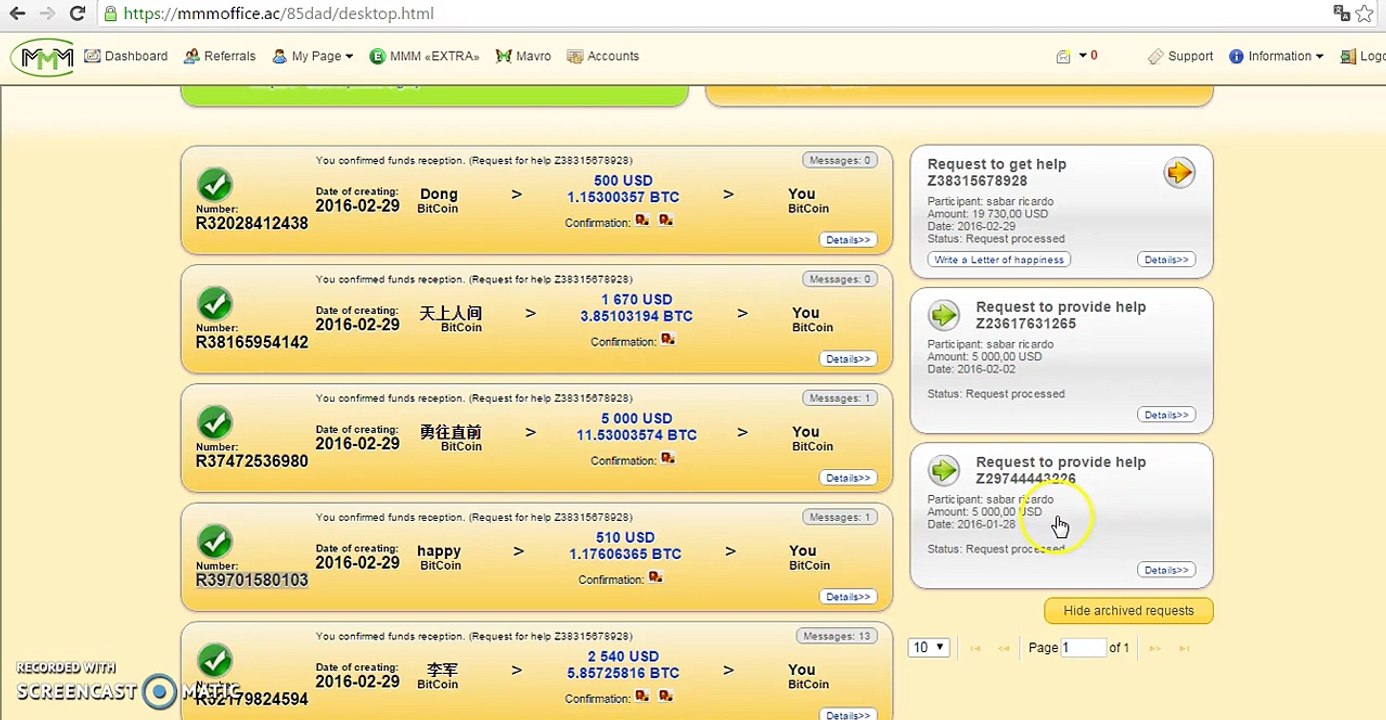The height and width of the screenshot is (720, 1386).
Task: Click green checkmark beside 李军 order
Action: [214, 661]
